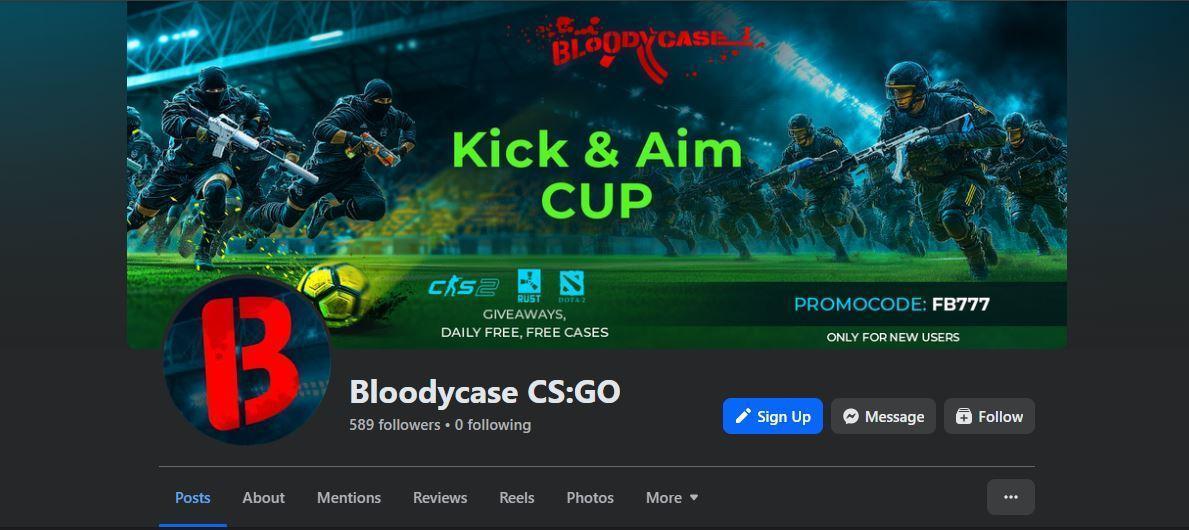
Task: Click the CS2 logo in cover banner
Action: pos(463,287)
